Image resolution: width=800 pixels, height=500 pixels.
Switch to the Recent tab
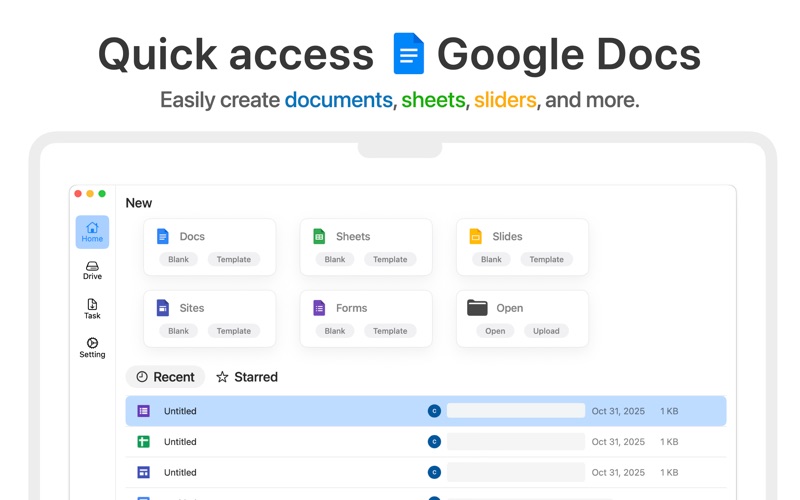(x=165, y=377)
